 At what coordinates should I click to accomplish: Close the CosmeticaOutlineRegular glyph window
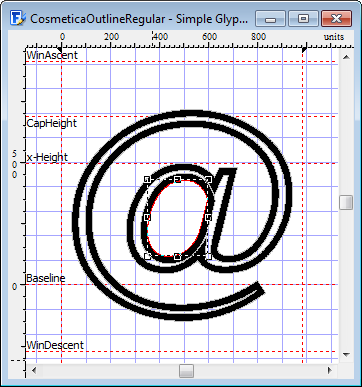pyautogui.click(x=336, y=19)
